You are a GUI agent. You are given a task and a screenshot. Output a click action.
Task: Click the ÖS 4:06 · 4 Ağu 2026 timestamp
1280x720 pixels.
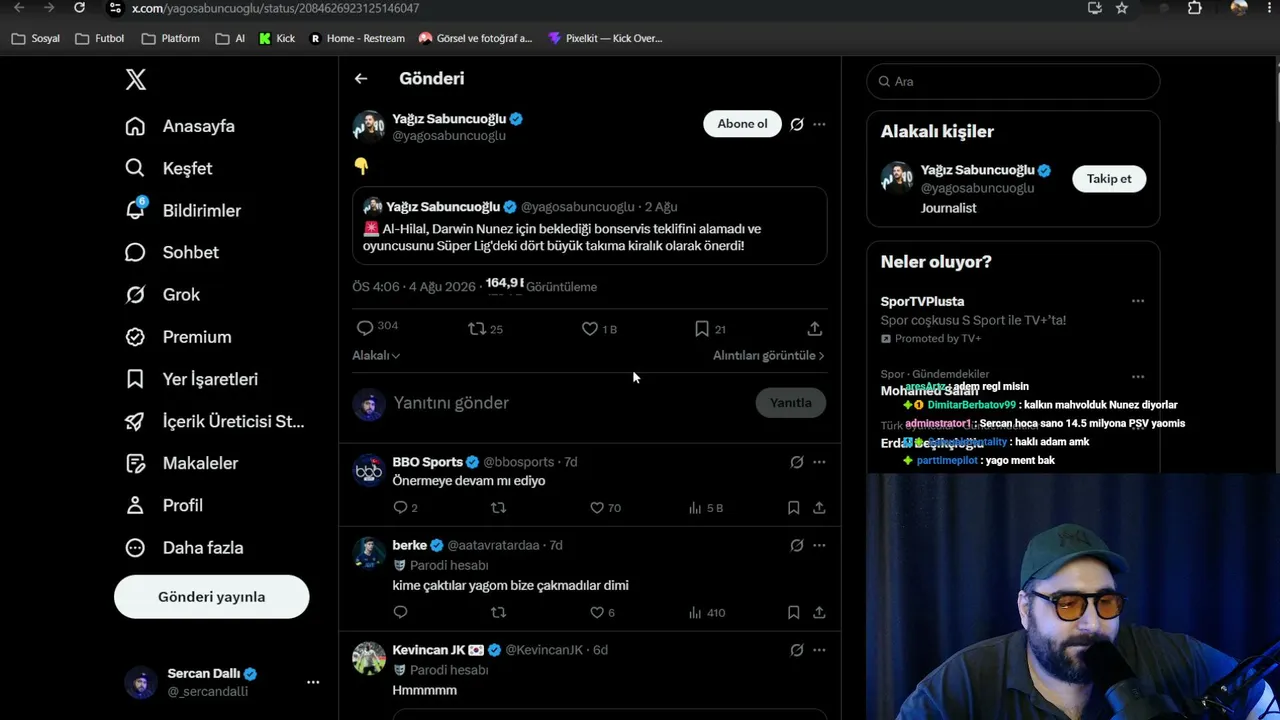[414, 287]
